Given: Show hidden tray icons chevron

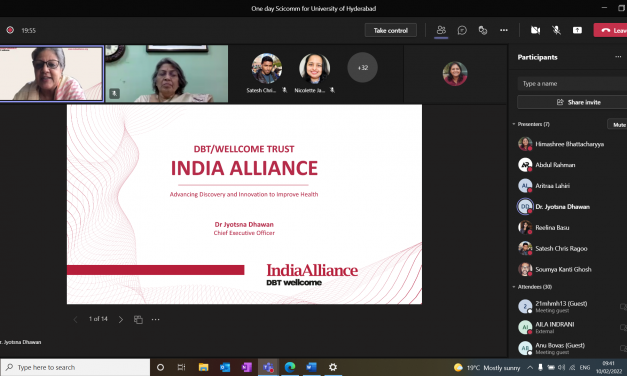Looking at the screenshot, I should pos(530,368).
